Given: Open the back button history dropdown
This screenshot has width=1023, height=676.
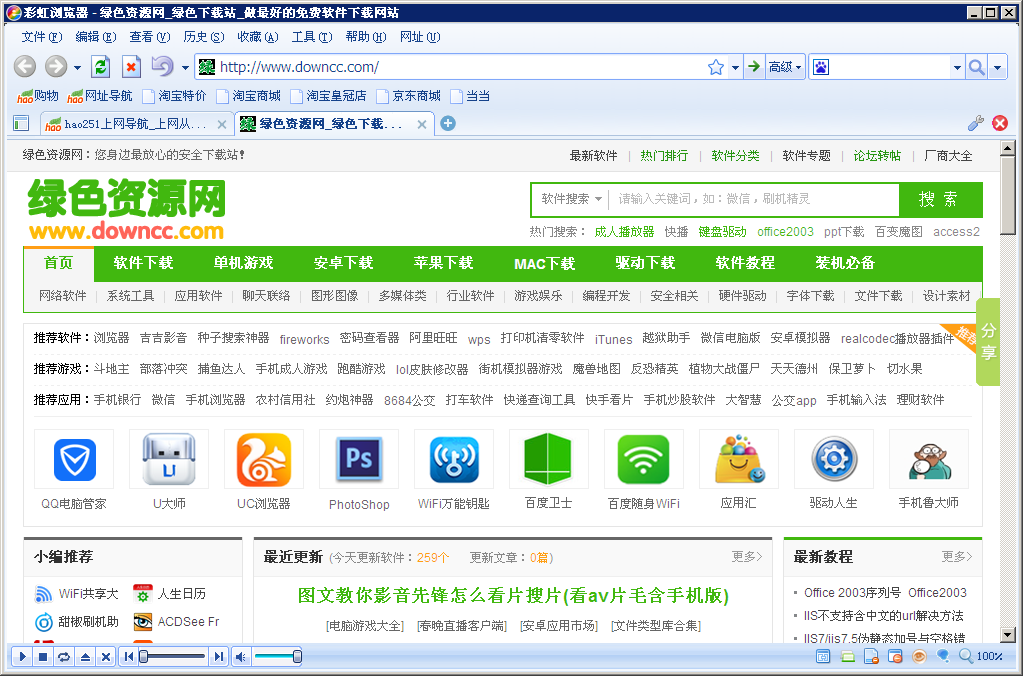Looking at the screenshot, I should 75,67.
